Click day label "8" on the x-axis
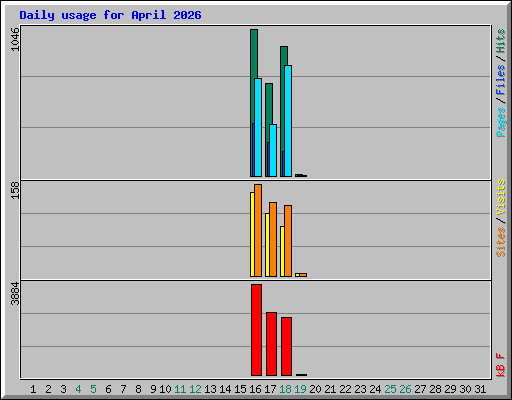 pos(138,389)
